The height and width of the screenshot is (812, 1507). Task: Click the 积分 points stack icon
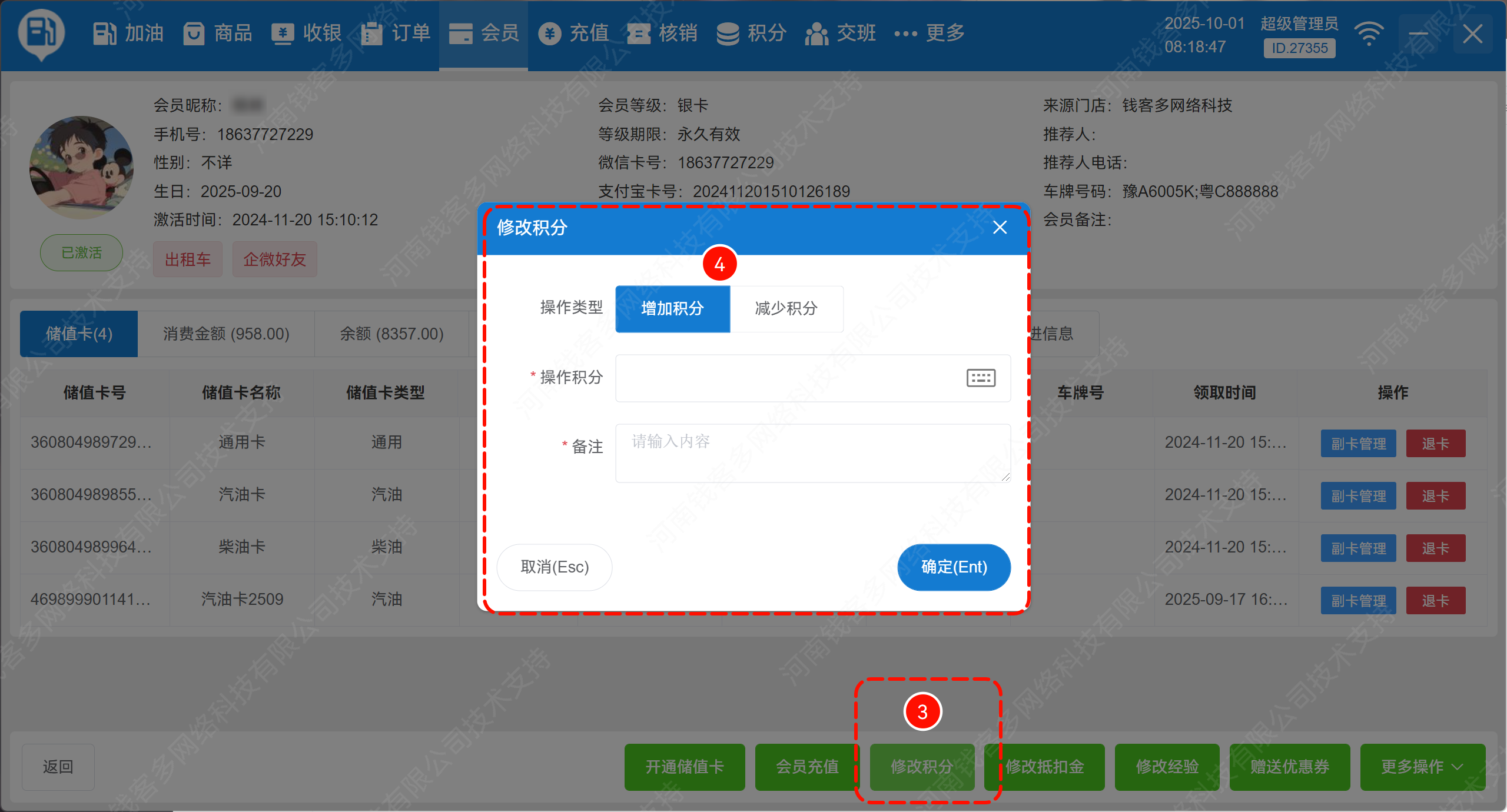[x=728, y=34]
